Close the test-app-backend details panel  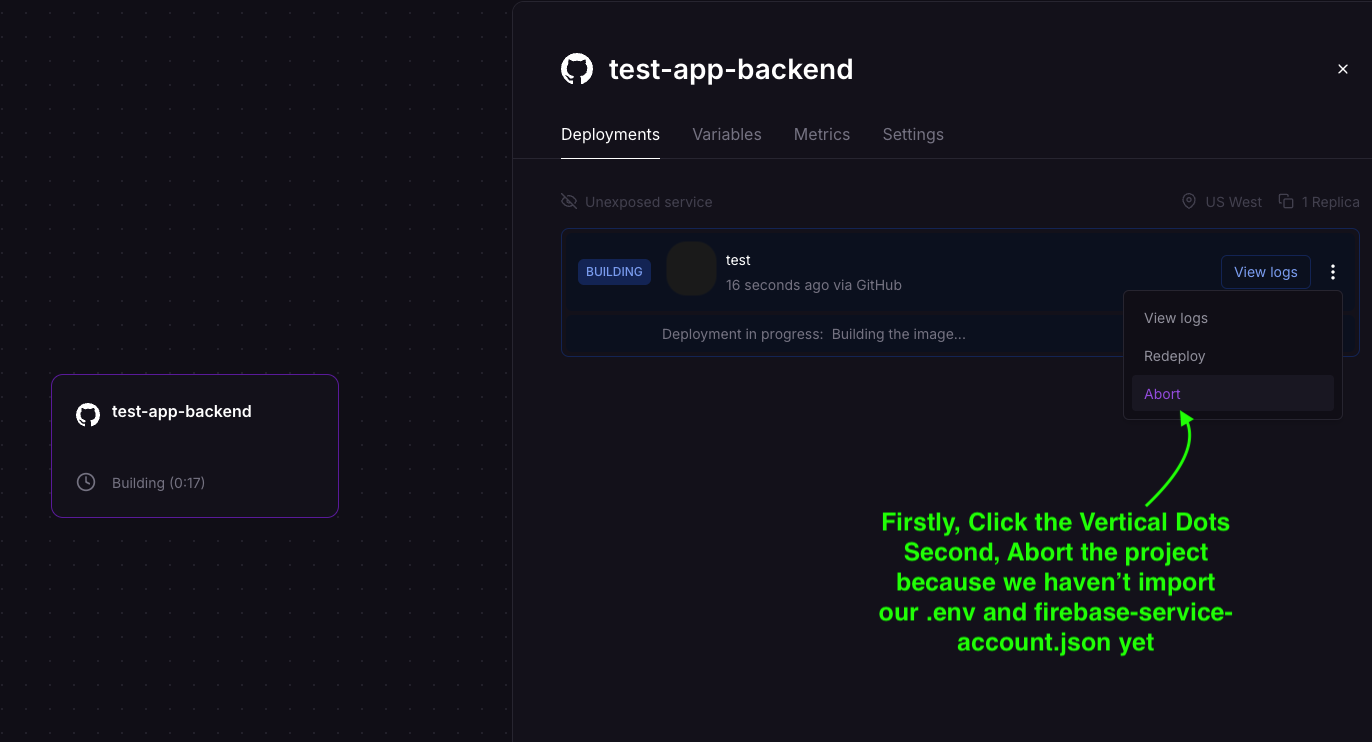point(1343,68)
